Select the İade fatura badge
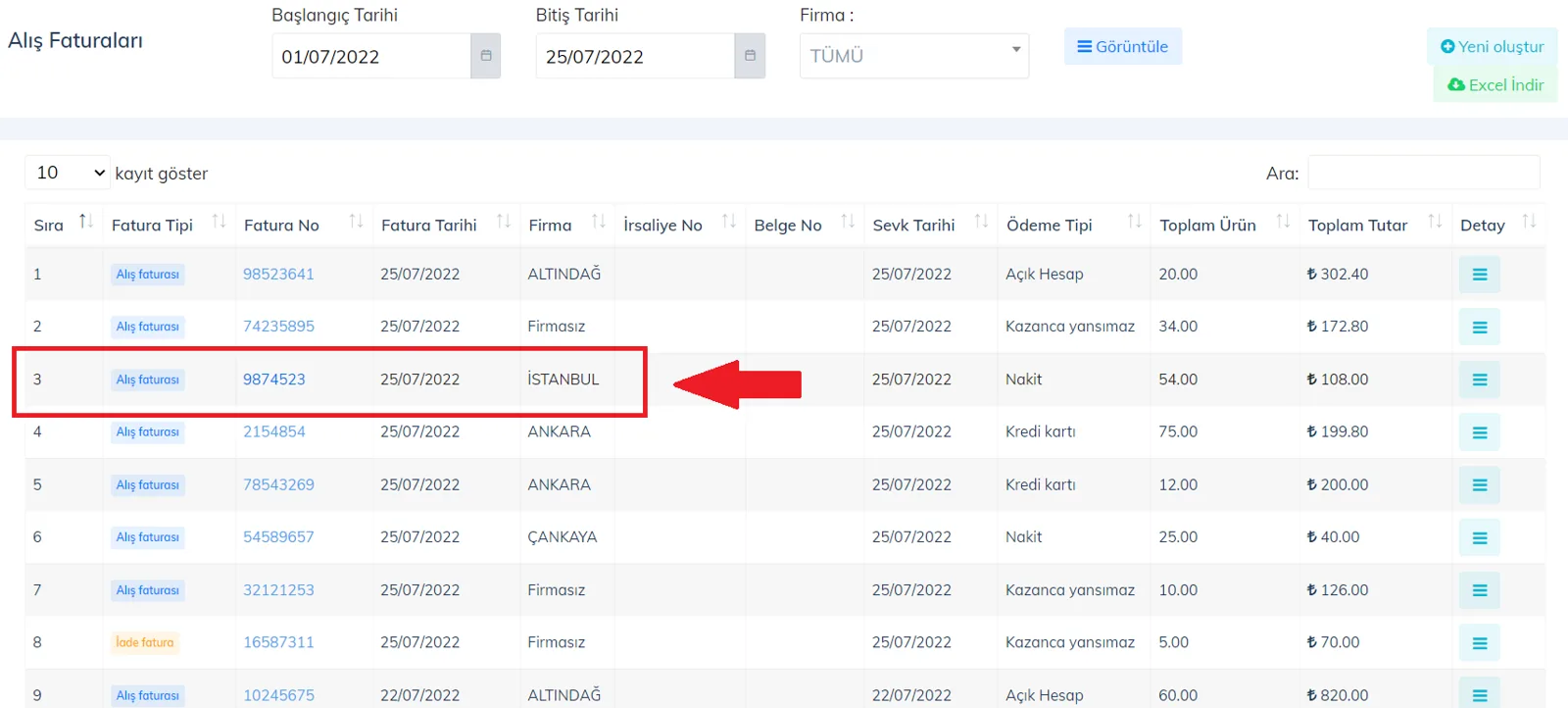The image size is (1568, 708). click(x=145, y=642)
